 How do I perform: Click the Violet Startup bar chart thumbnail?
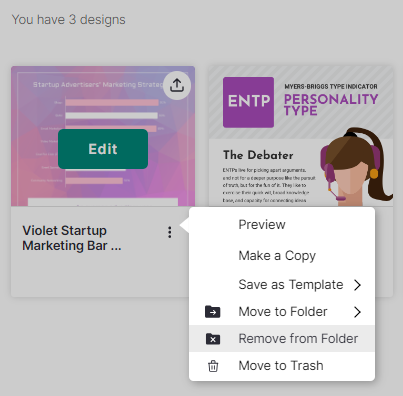[x=103, y=136]
